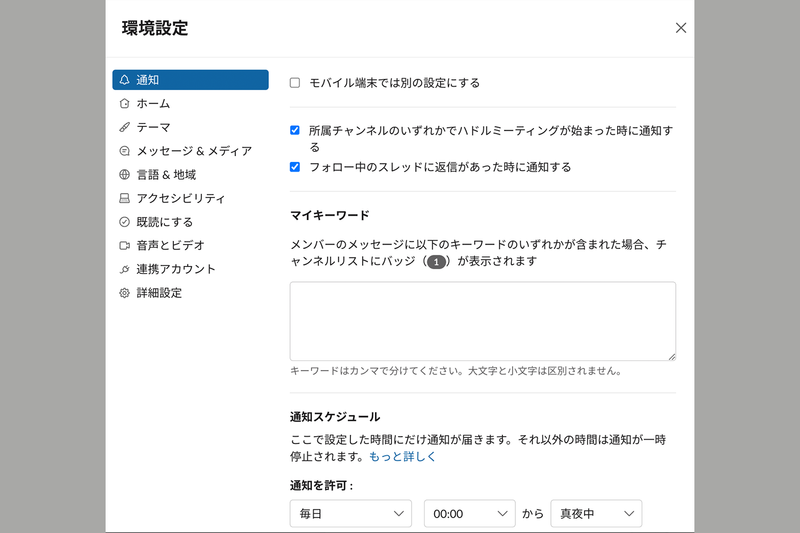Uncheck ハドルミーティング notification checkbox
The width and height of the screenshot is (800, 533).
[295, 130]
